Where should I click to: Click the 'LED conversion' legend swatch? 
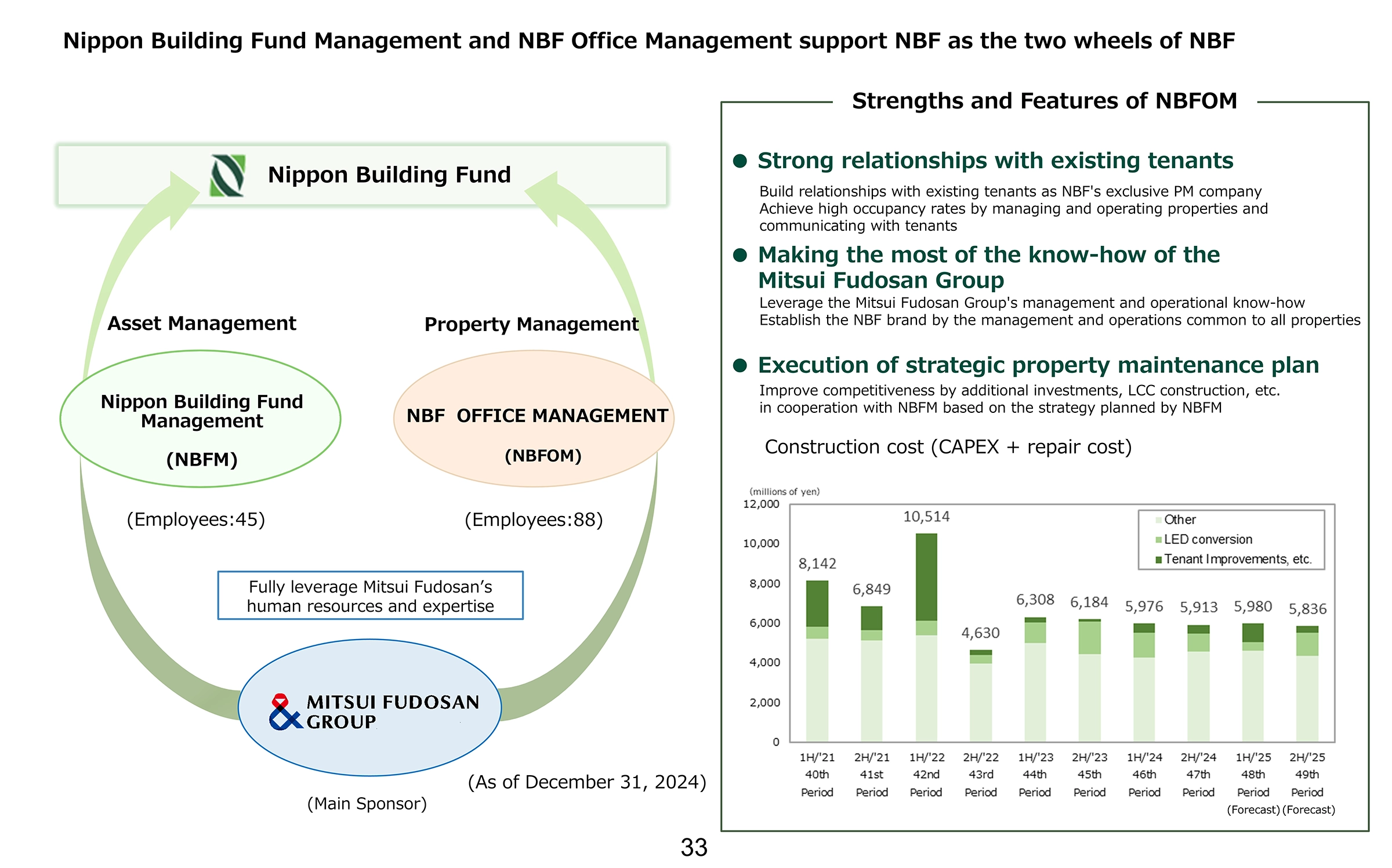[x=1158, y=540]
